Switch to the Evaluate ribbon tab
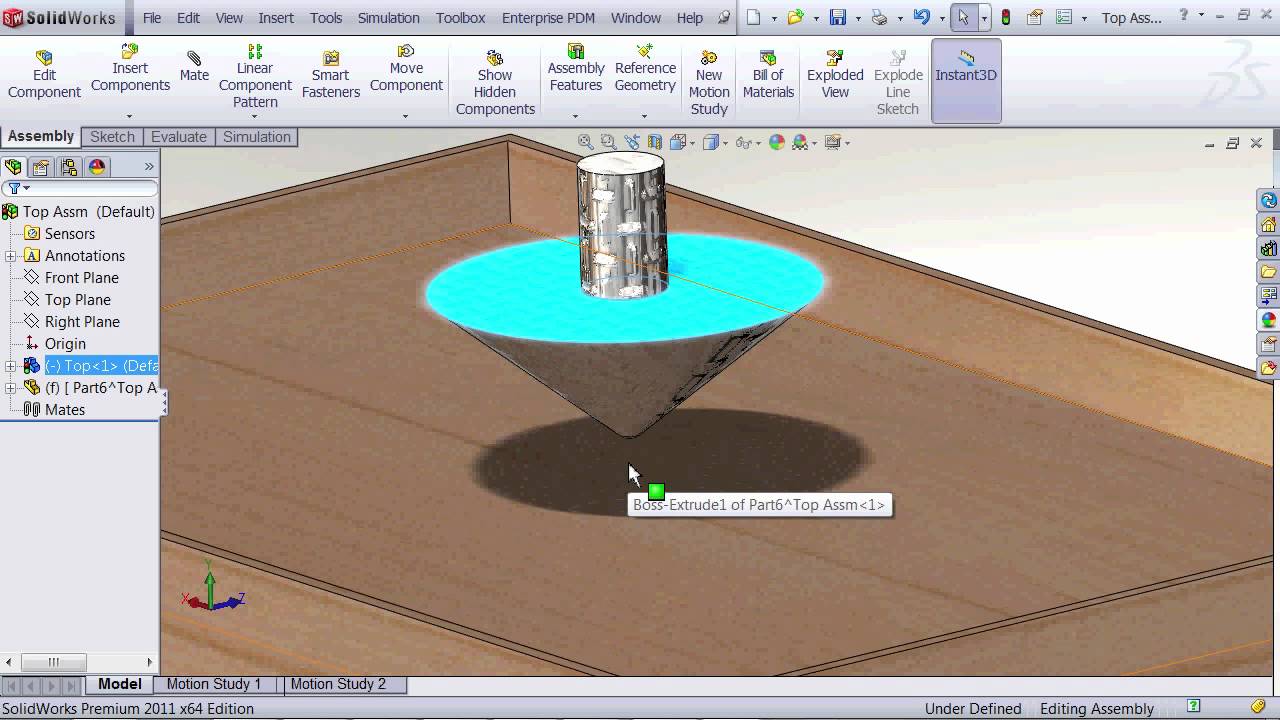Image resolution: width=1280 pixels, height=720 pixels. click(x=179, y=137)
